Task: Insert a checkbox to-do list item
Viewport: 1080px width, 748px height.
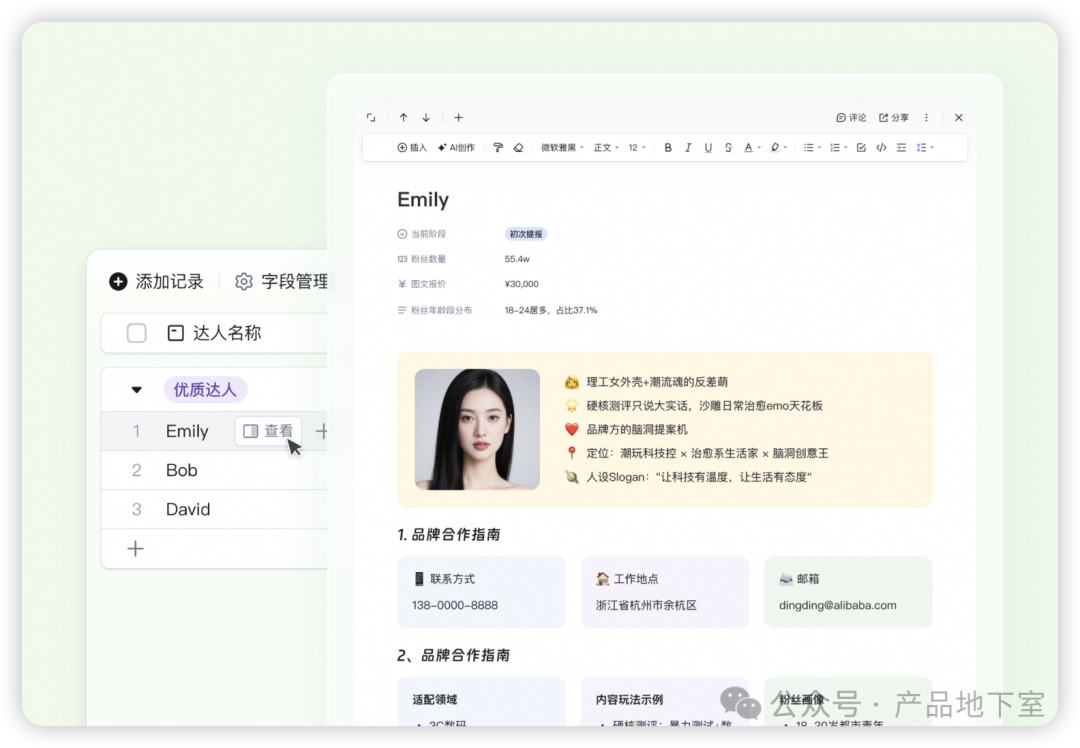Action: 861,148
